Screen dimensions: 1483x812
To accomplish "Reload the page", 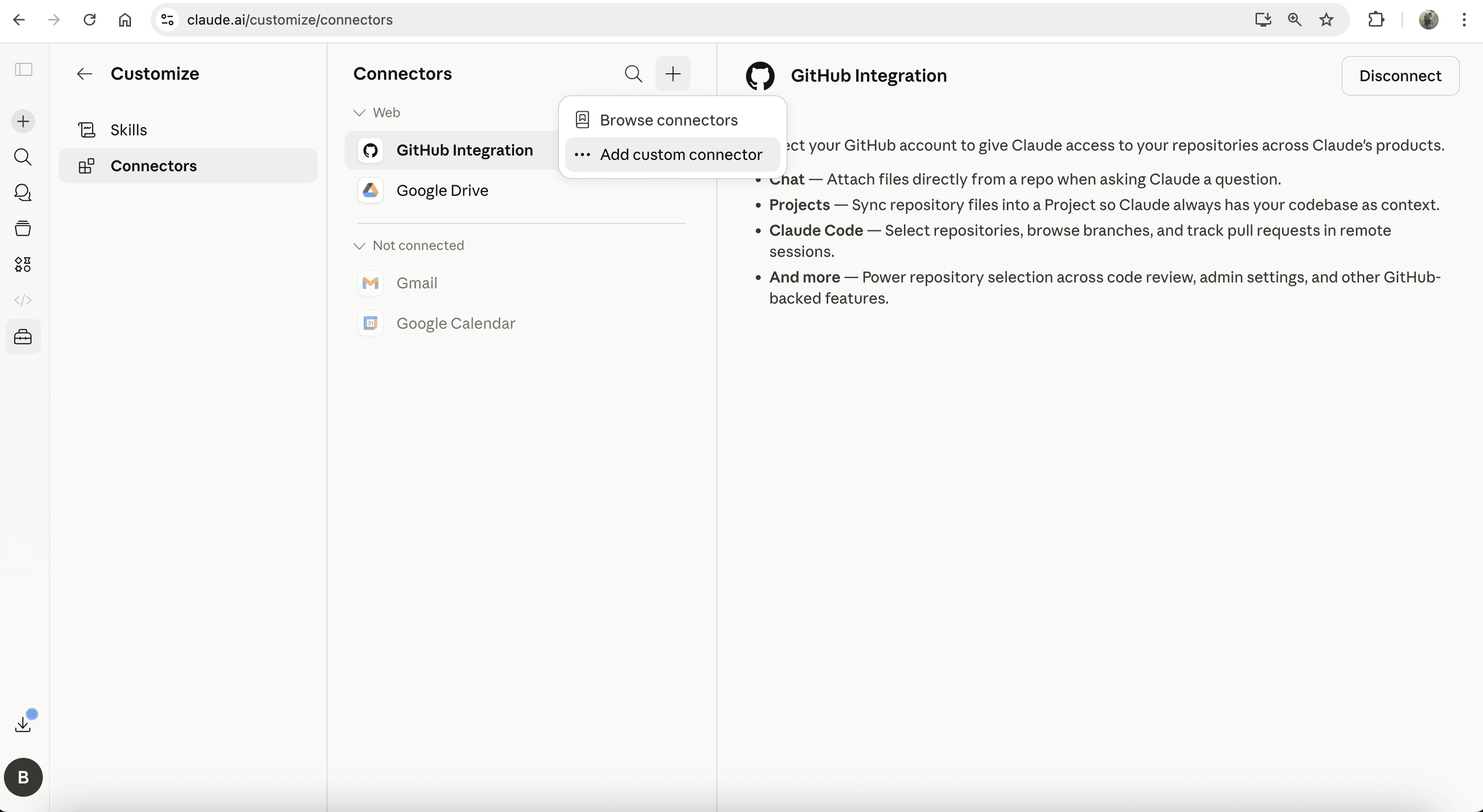I will pos(89,20).
